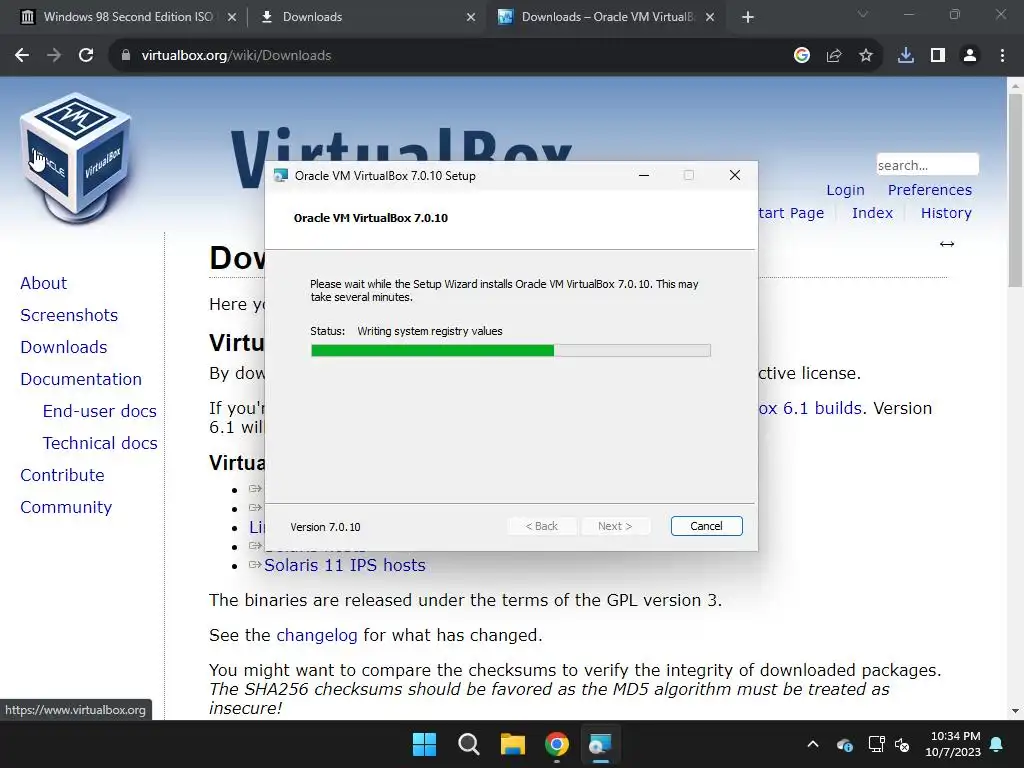The height and width of the screenshot is (768, 1024).
Task: Open About in the sidebar
Action: [x=43, y=283]
